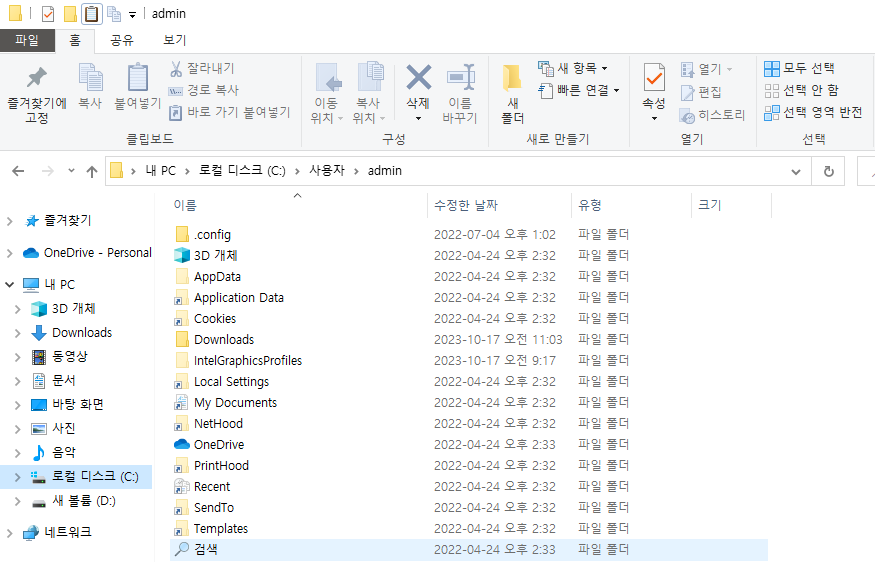The height and width of the screenshot is (562, 875).
Task: Select the AppData folder
Action: 217,277
